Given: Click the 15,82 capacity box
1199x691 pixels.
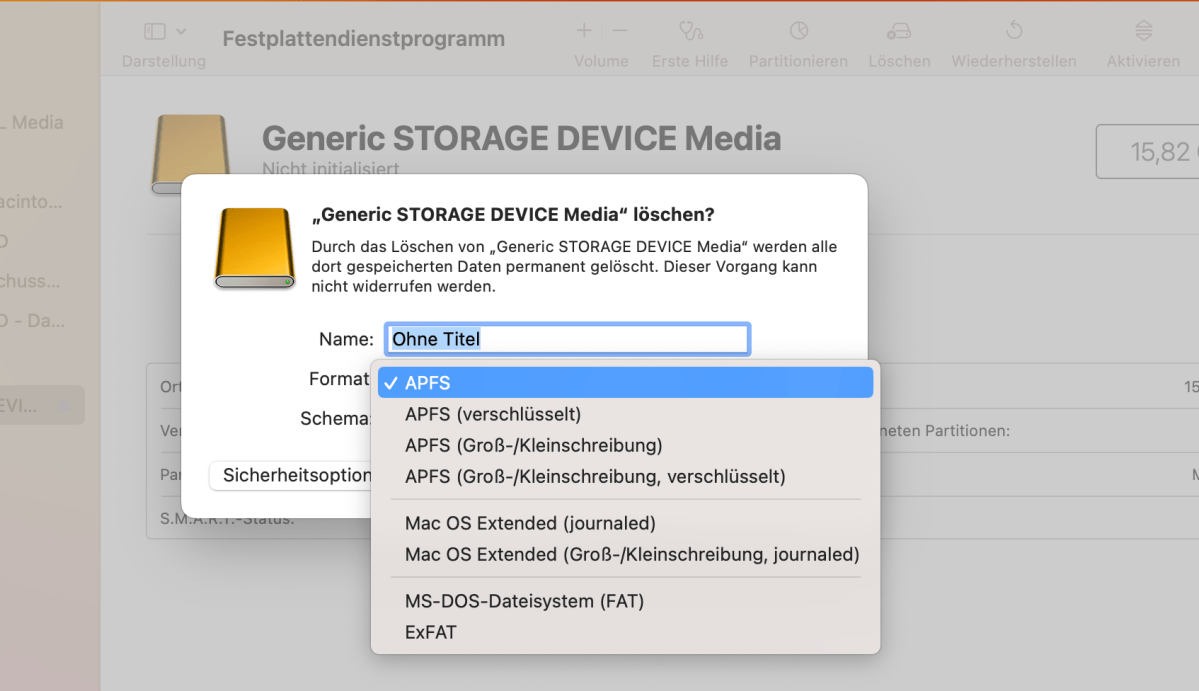Looking at the screenshot, I should pos(1147,151).
